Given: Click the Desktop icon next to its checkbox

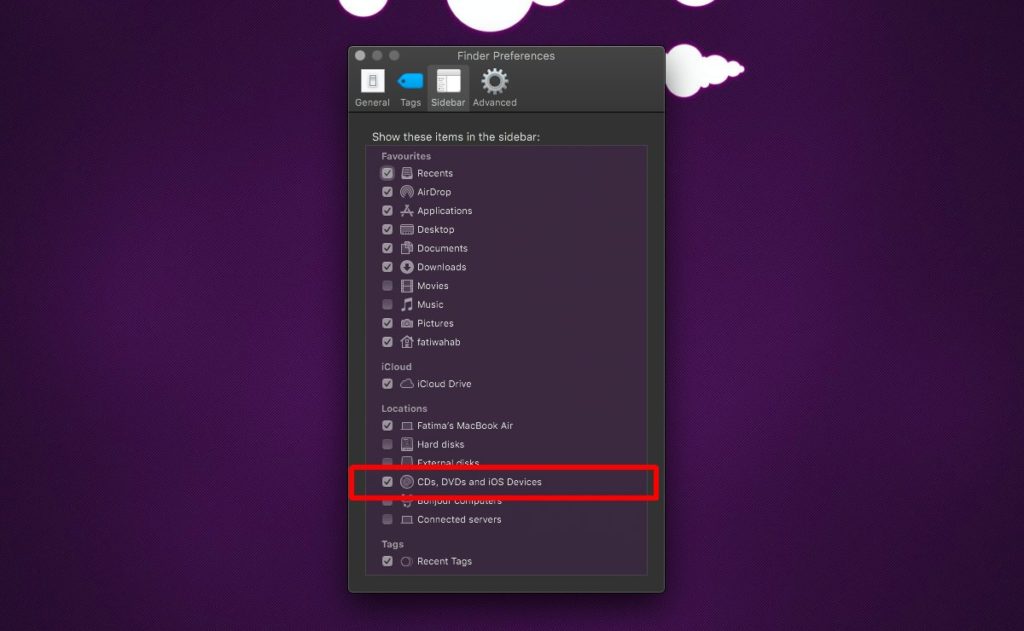Looking at the screenshot, I should [x=407, y=229].
